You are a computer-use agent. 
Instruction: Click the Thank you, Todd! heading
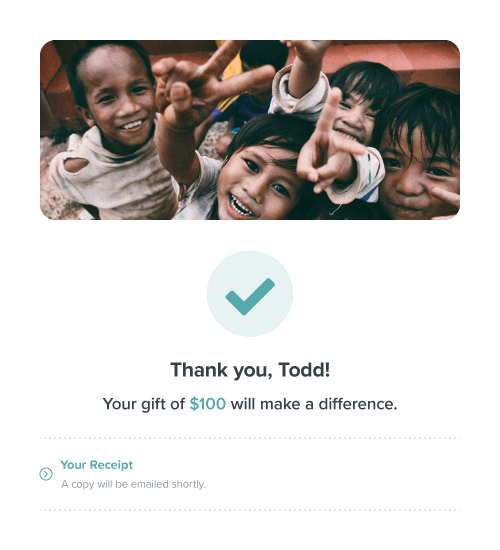pos(250,370)
